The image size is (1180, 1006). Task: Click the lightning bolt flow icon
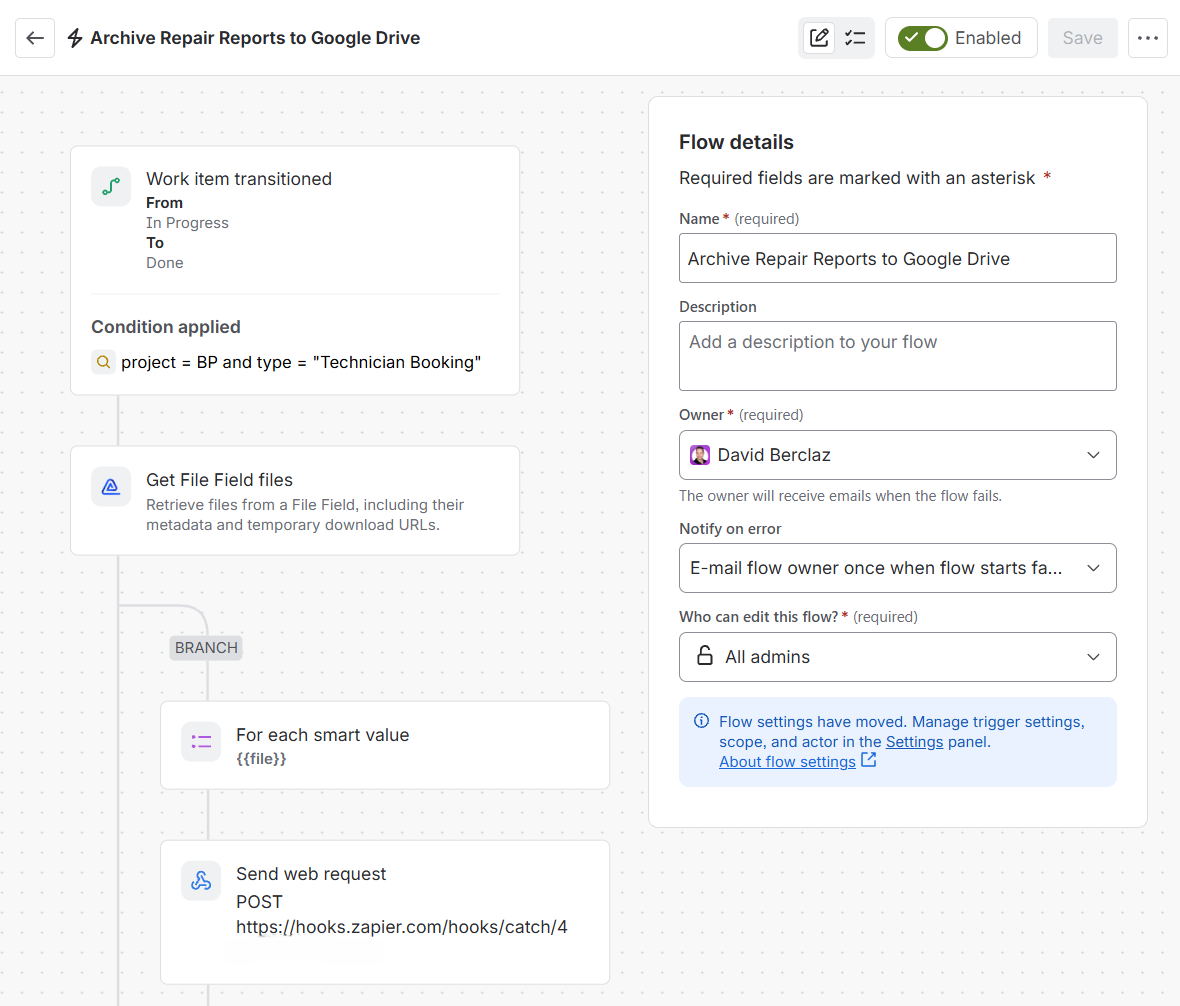point(75,38)
